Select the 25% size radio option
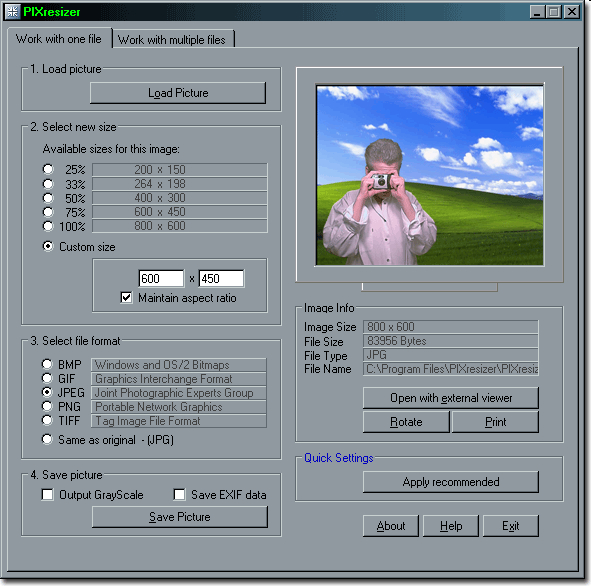Screen dimensions: 591x586 point(48,169)
